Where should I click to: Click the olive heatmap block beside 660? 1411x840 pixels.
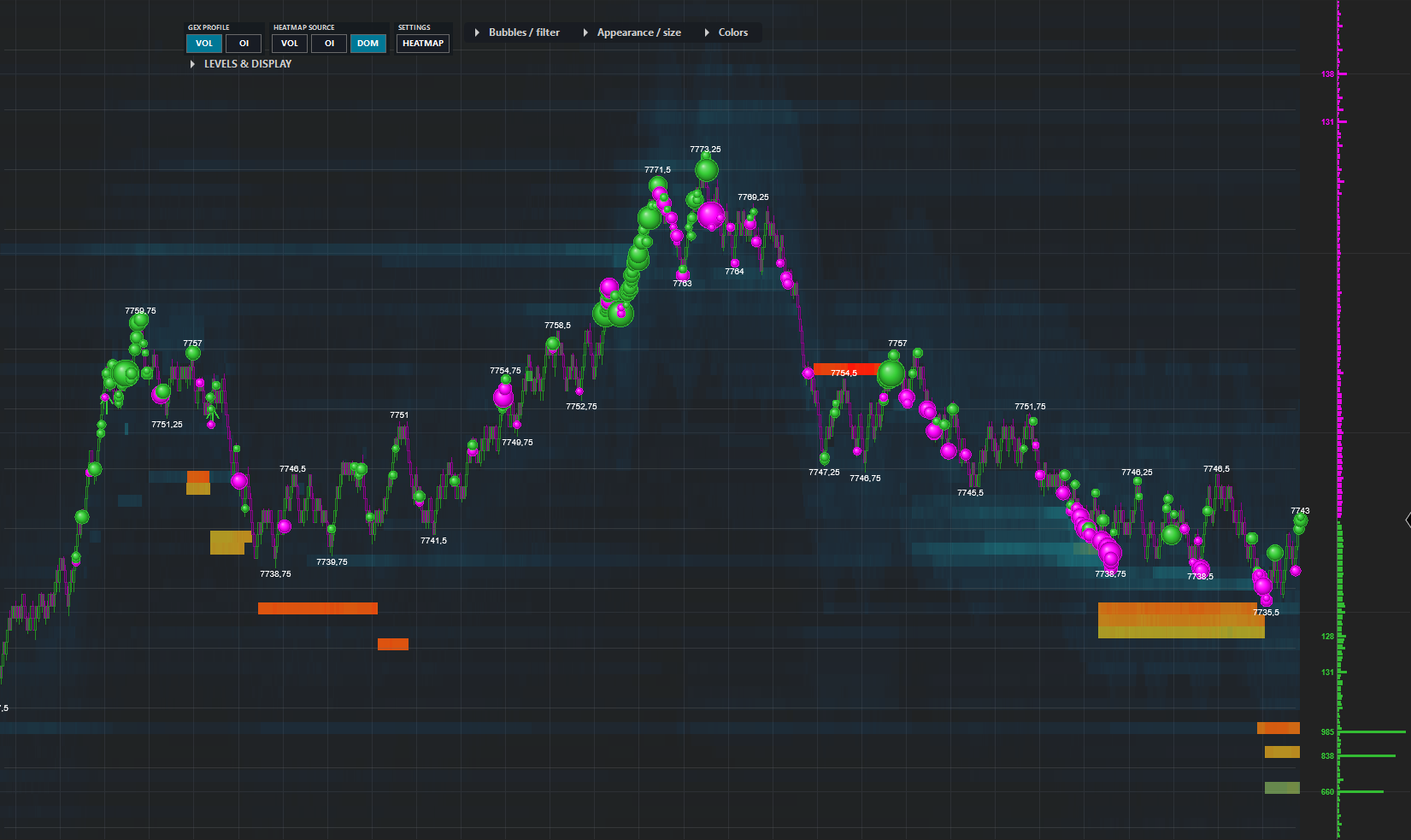pyautogui.click(x=1282, y=788)
